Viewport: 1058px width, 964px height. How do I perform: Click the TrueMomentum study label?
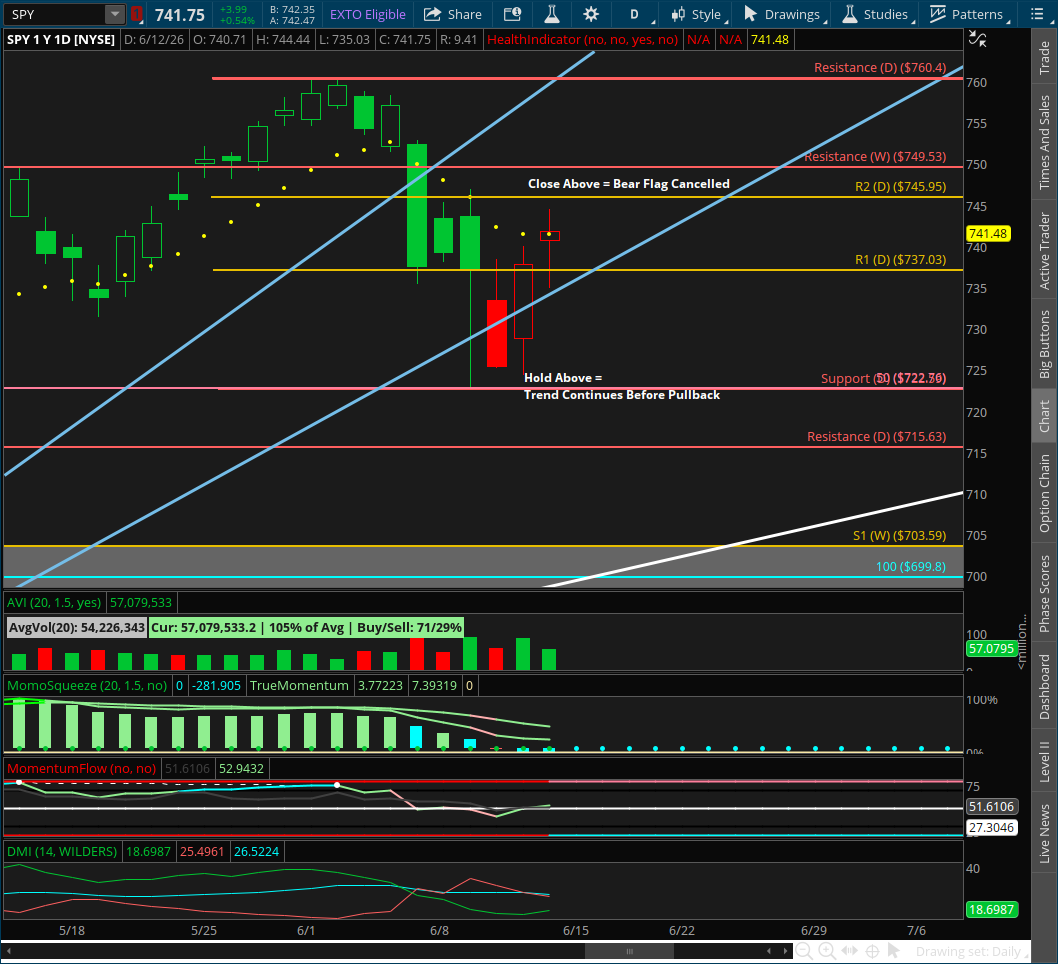299,685
